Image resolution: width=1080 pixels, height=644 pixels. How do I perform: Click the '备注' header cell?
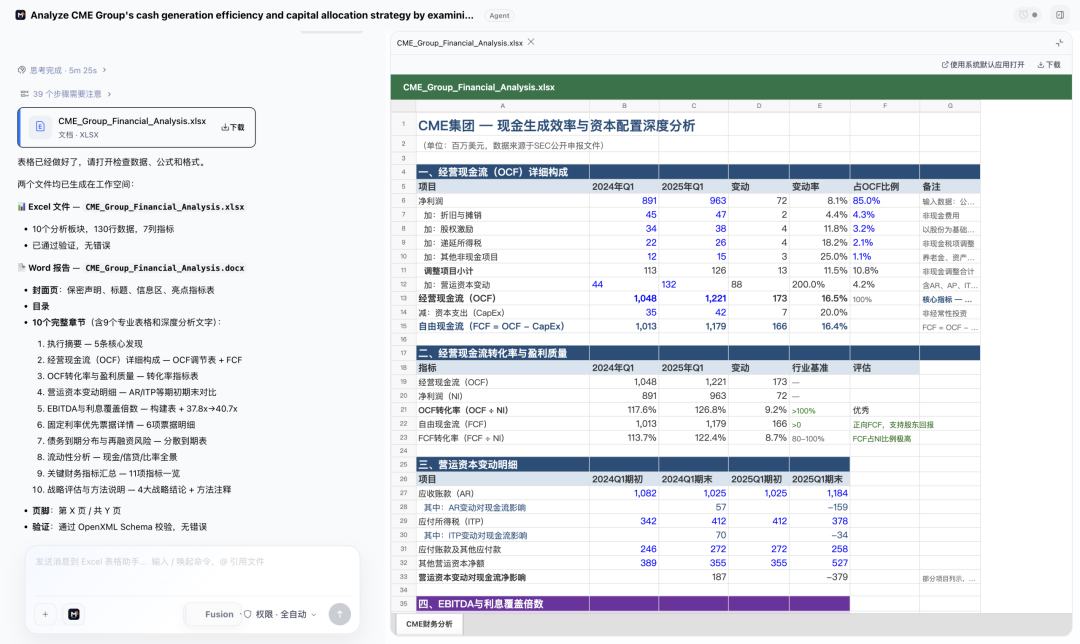point(949,187)
